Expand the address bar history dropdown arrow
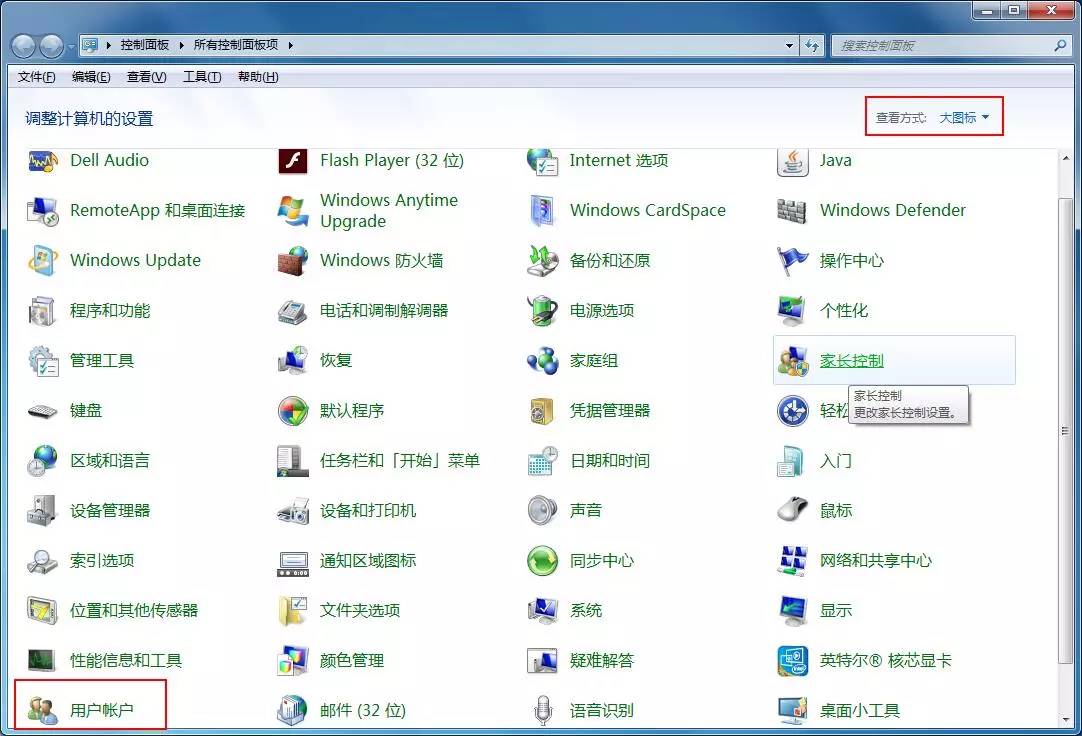Image resolution: width=1082 pixels, height=736 pixels. click(x=789, y=46)
